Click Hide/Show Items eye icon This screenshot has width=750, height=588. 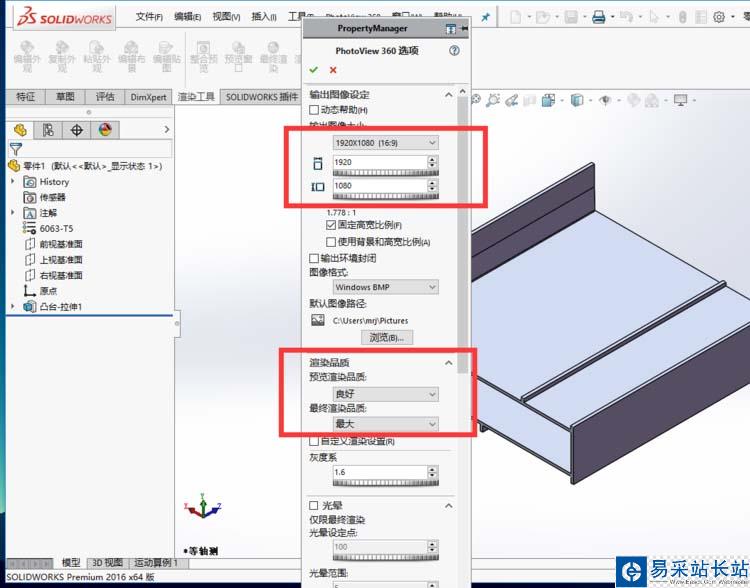605,100
